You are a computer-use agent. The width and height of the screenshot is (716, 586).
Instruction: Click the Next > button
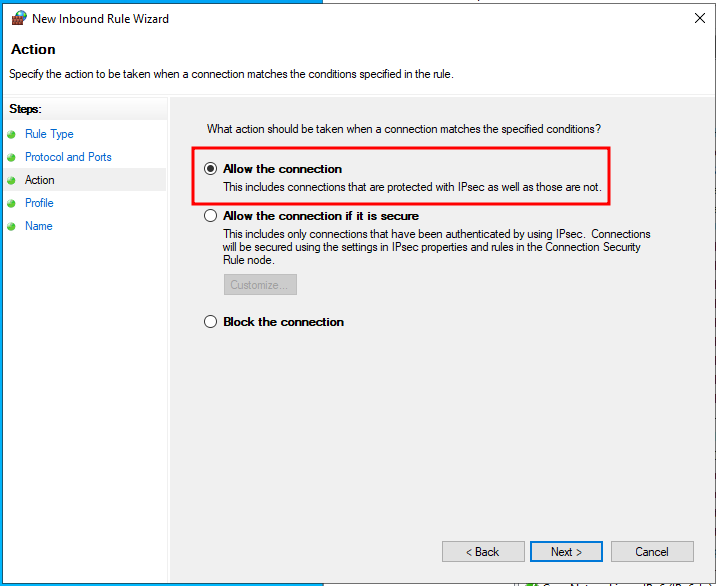[x=566, y=552]
